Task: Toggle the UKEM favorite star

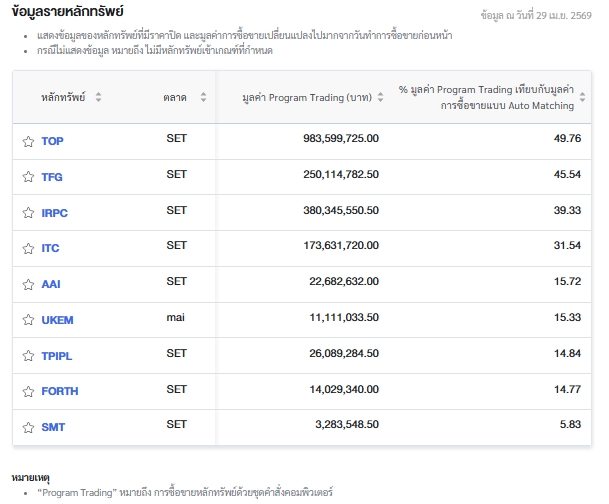Action: (28, 320)
